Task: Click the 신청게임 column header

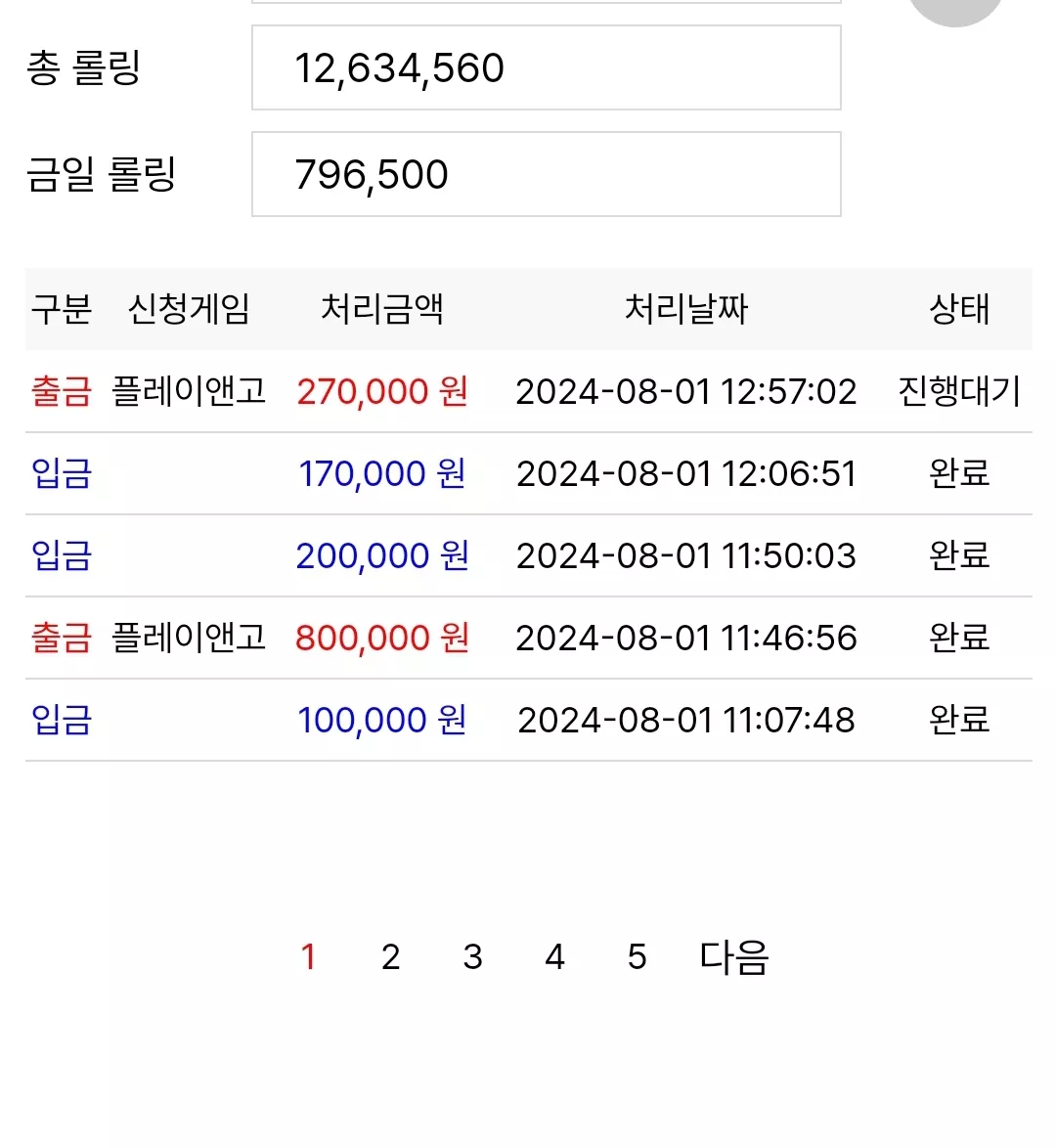Action: (189, 309)
